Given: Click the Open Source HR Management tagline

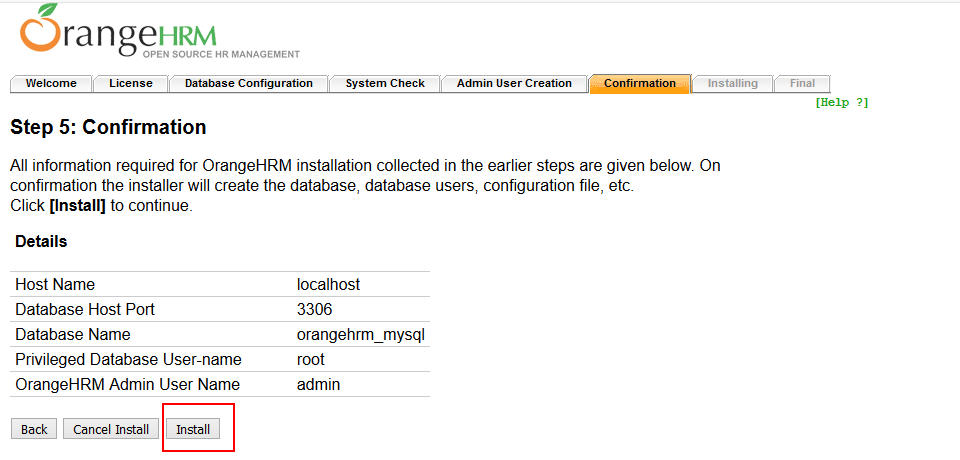Looking at the screenshot, I should pos(221,55).
